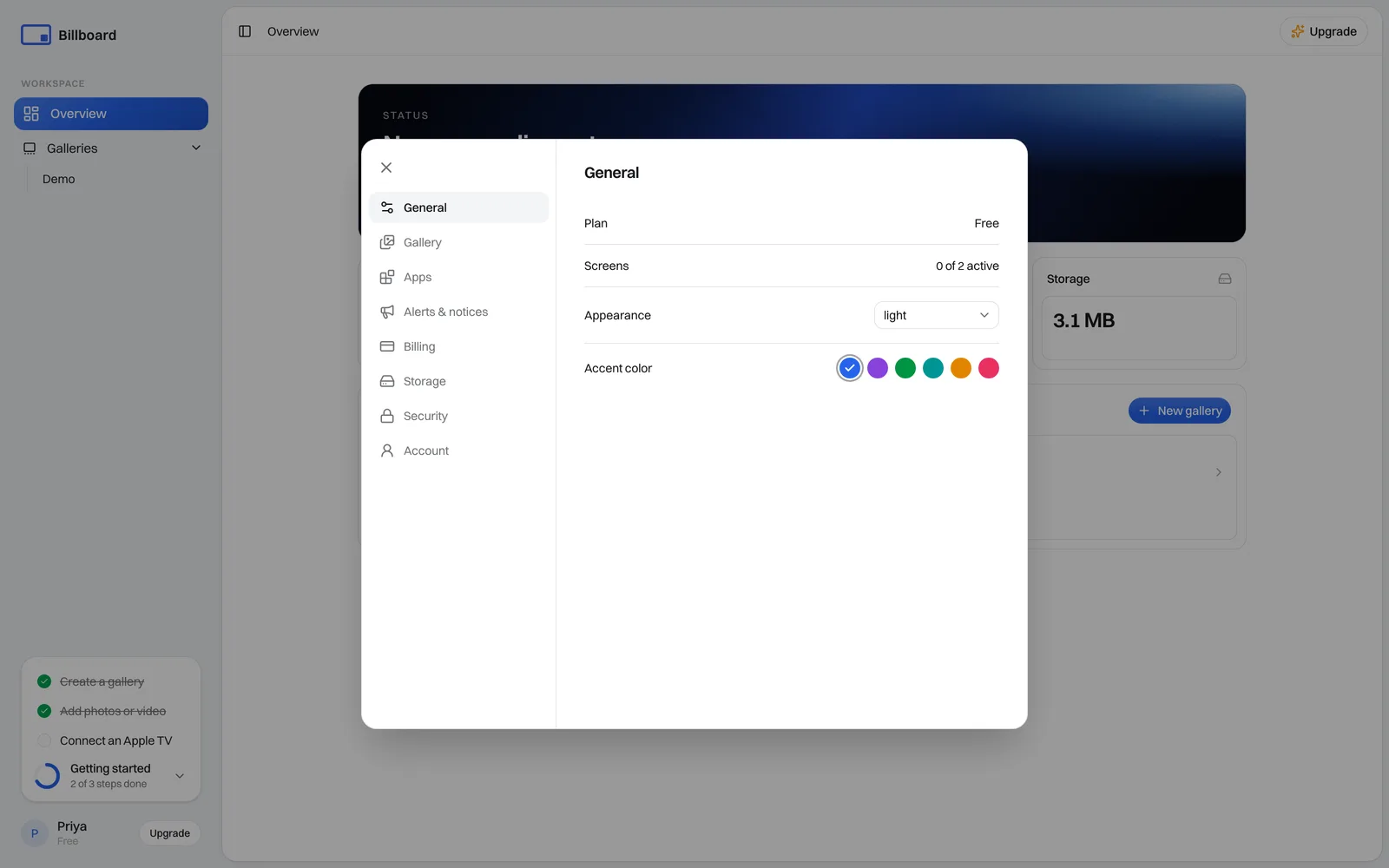This screenshot has width=1389, height=868.
Task: Click the 0 of 2 active text
Action: (x=967, y=266)
